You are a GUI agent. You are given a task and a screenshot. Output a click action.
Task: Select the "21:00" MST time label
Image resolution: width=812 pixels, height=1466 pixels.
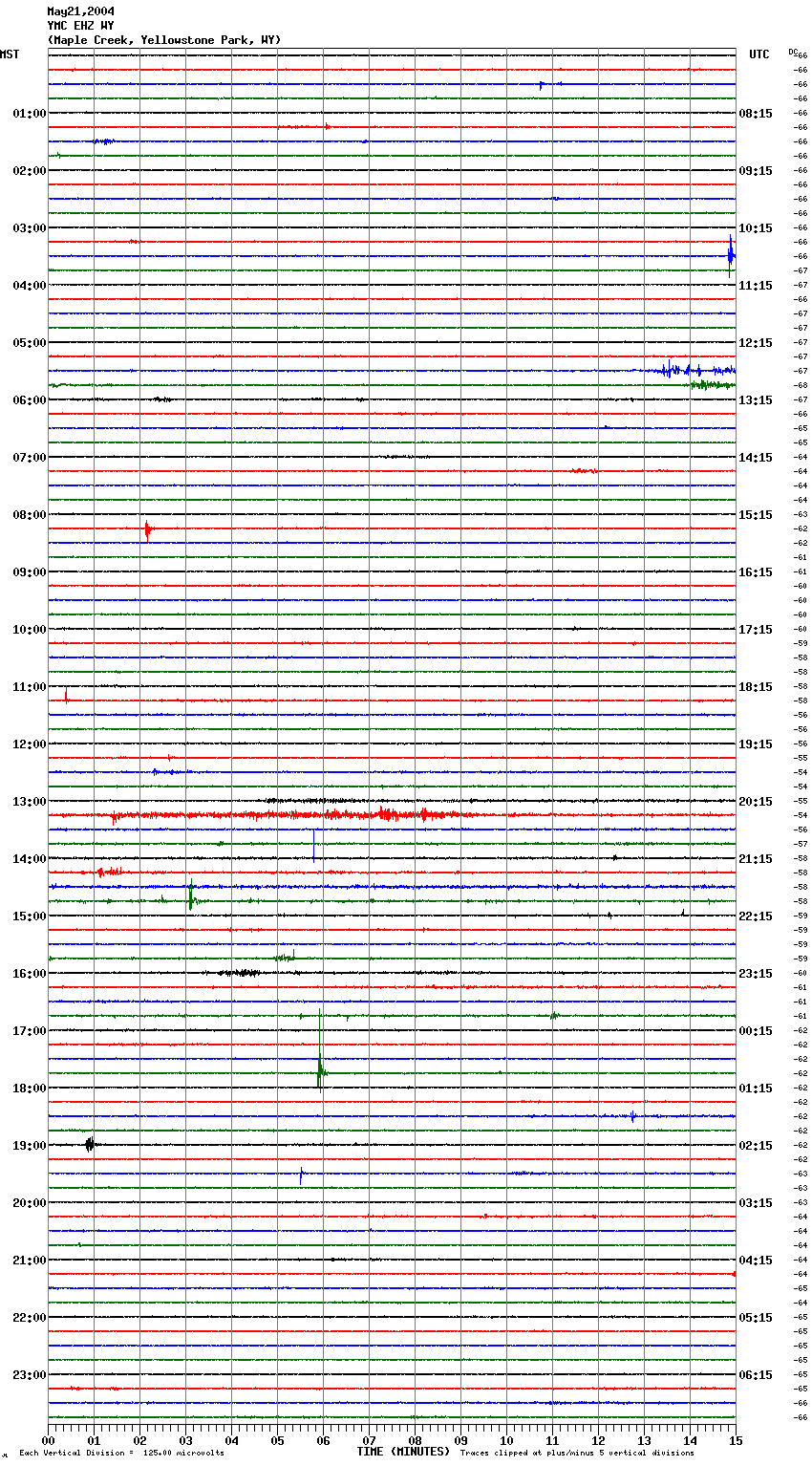click(x=30, y=1261)
